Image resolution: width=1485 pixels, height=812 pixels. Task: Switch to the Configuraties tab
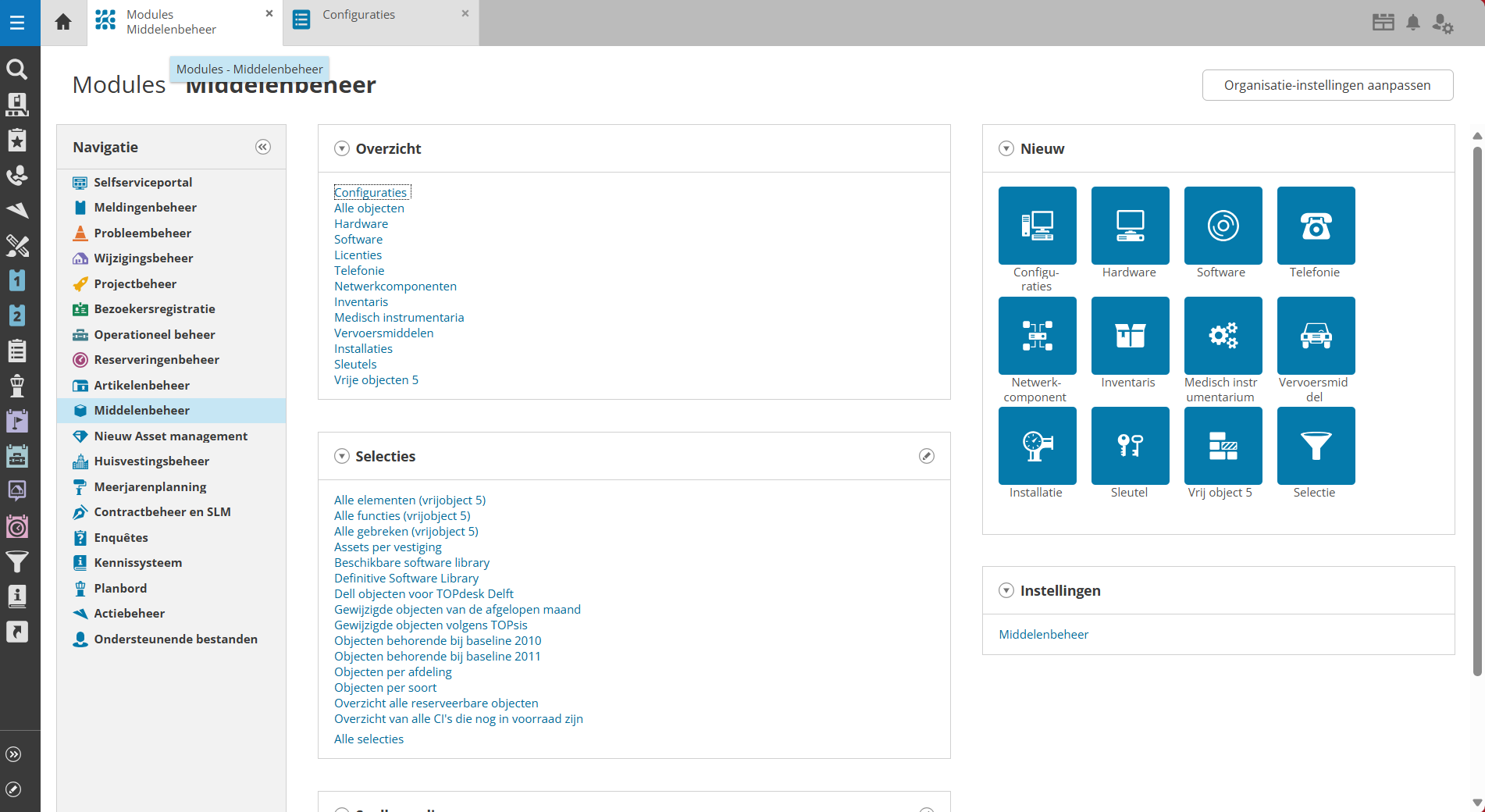point(359,15)
